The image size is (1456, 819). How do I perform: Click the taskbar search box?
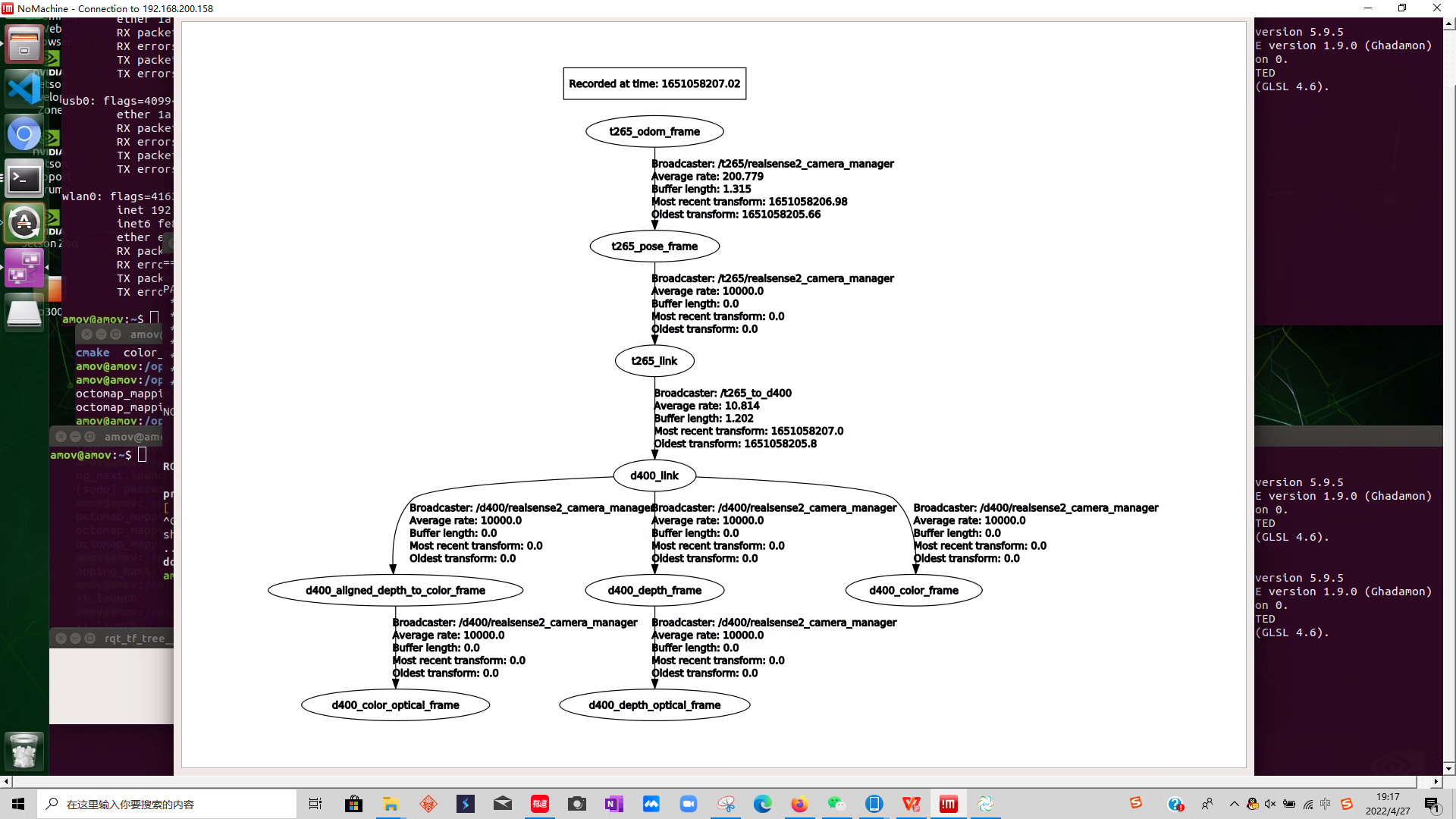click(167, 804)
